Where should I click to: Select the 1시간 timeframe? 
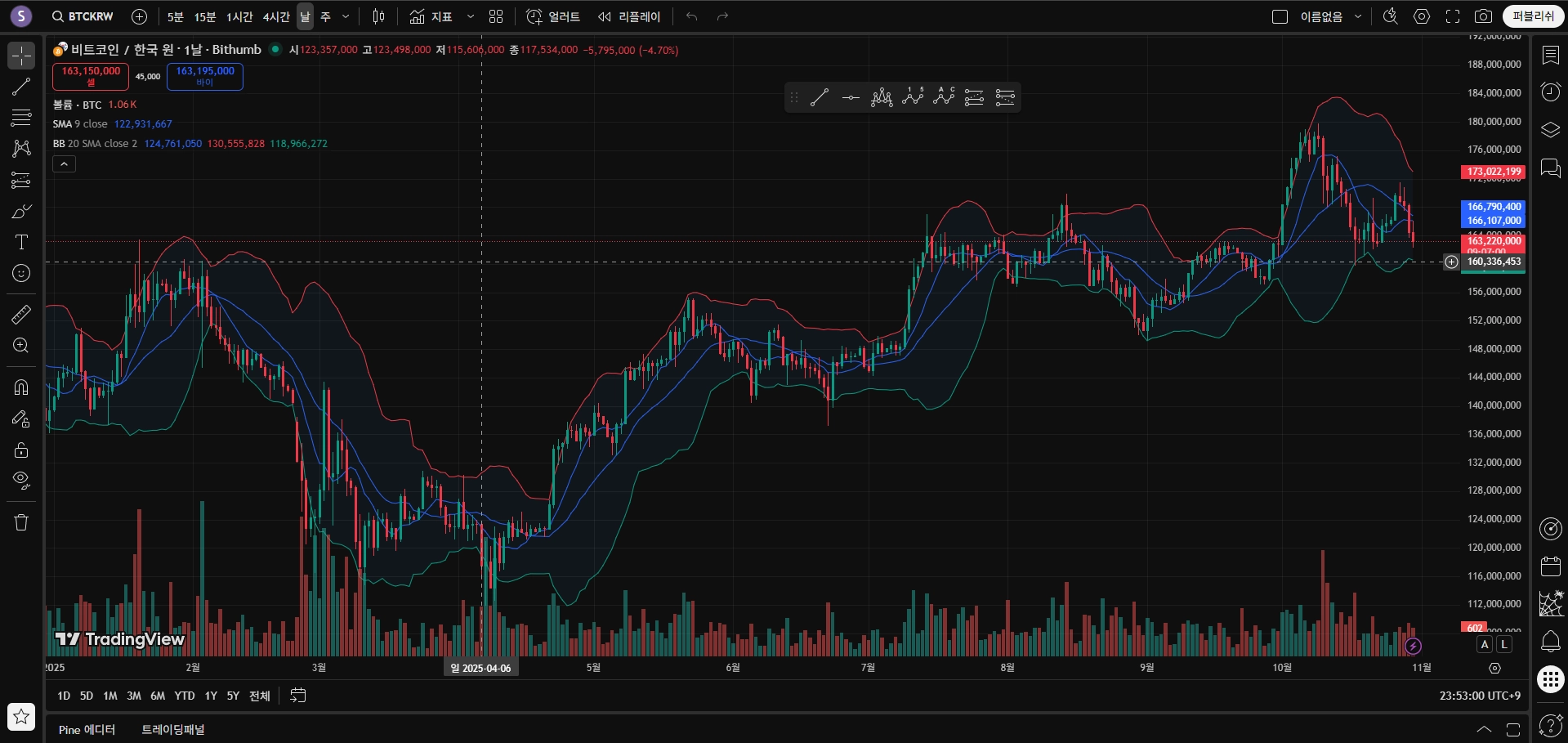tap(239, 16)
